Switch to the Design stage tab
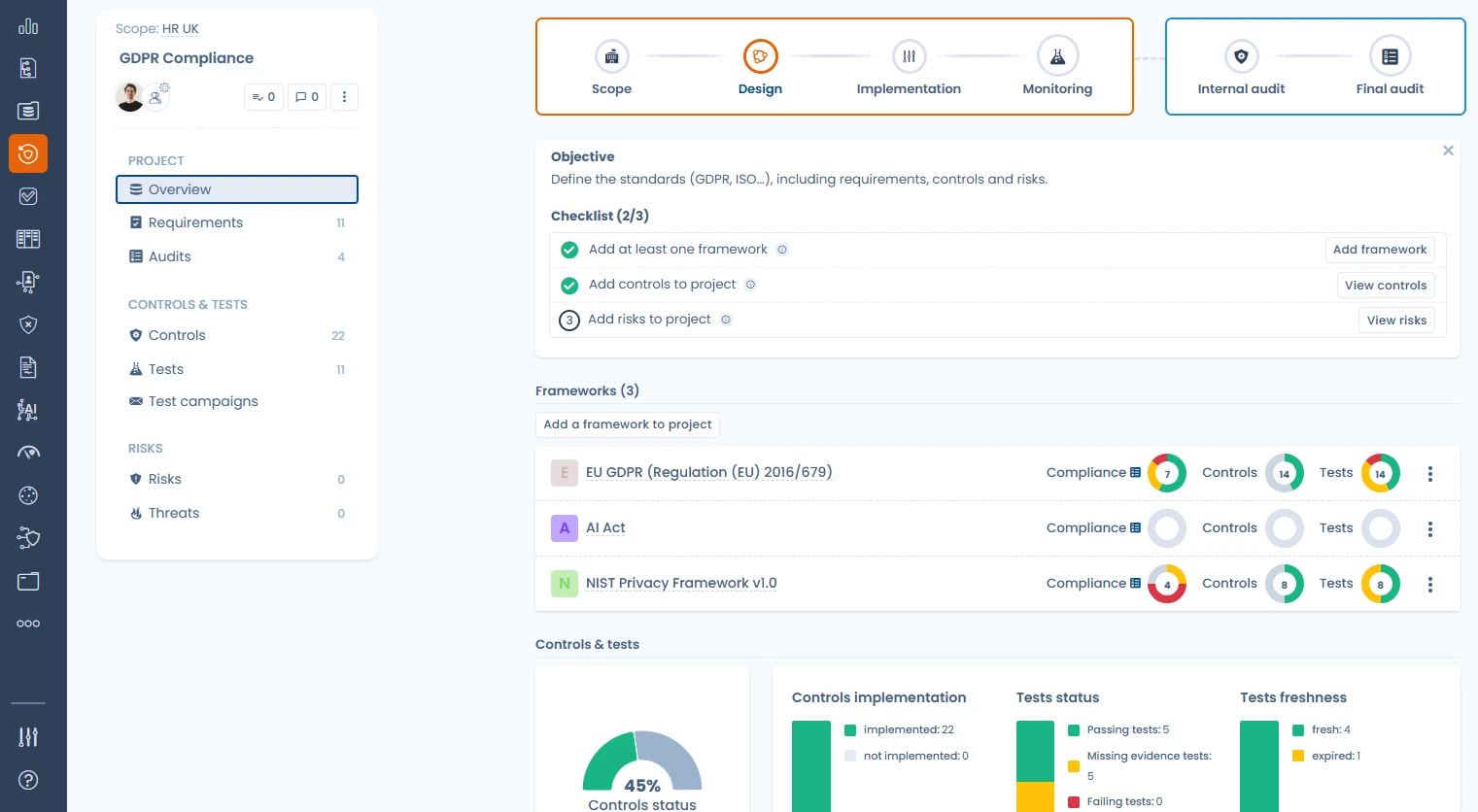1478x812 pixels. (760, 66)
